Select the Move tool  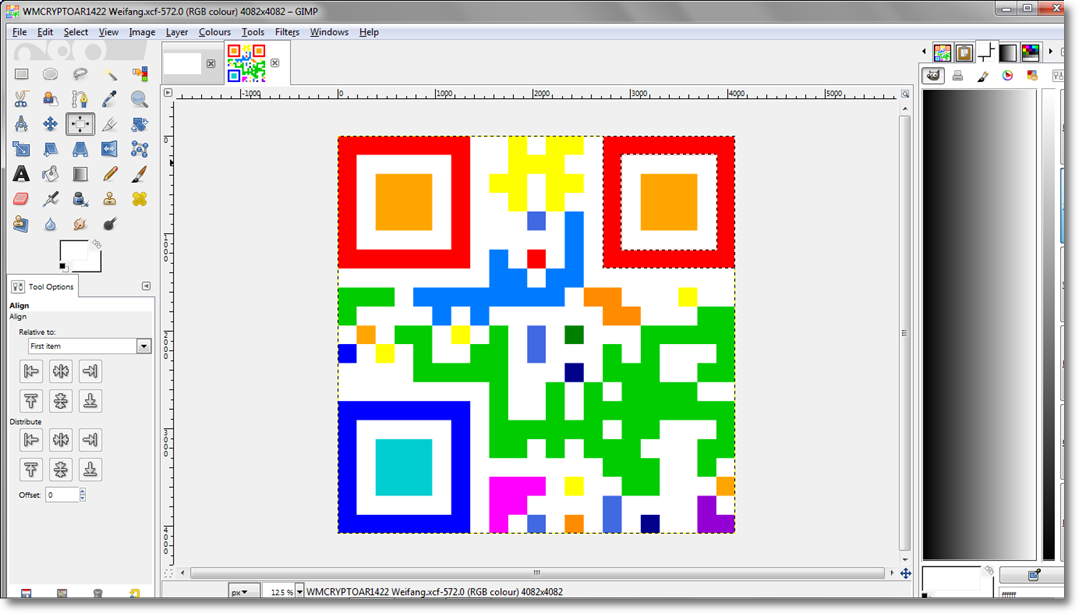pos(50,124)
